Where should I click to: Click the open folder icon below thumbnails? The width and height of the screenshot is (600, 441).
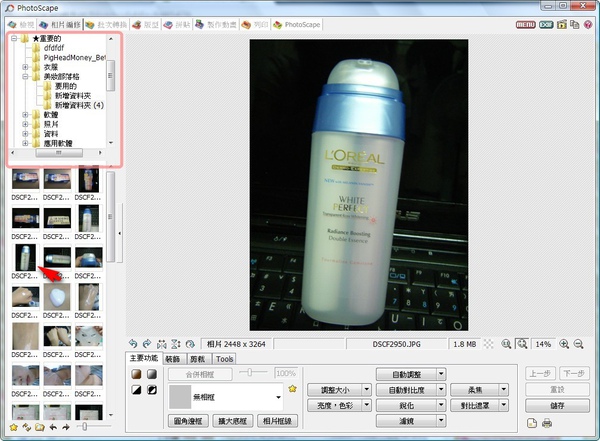point(39,427)
